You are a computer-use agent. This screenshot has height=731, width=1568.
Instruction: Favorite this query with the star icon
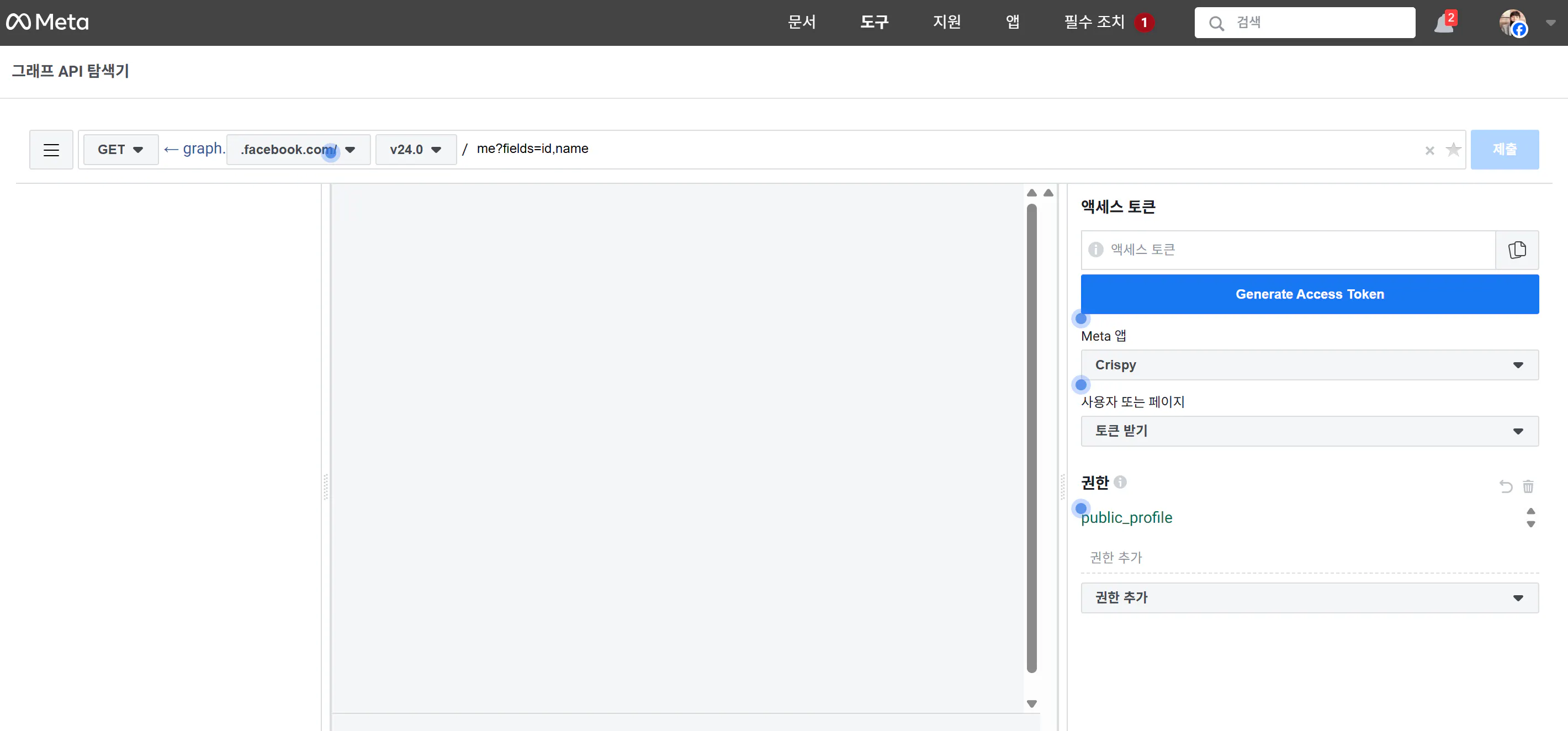pyautogui.click(x=1453, y=150)
